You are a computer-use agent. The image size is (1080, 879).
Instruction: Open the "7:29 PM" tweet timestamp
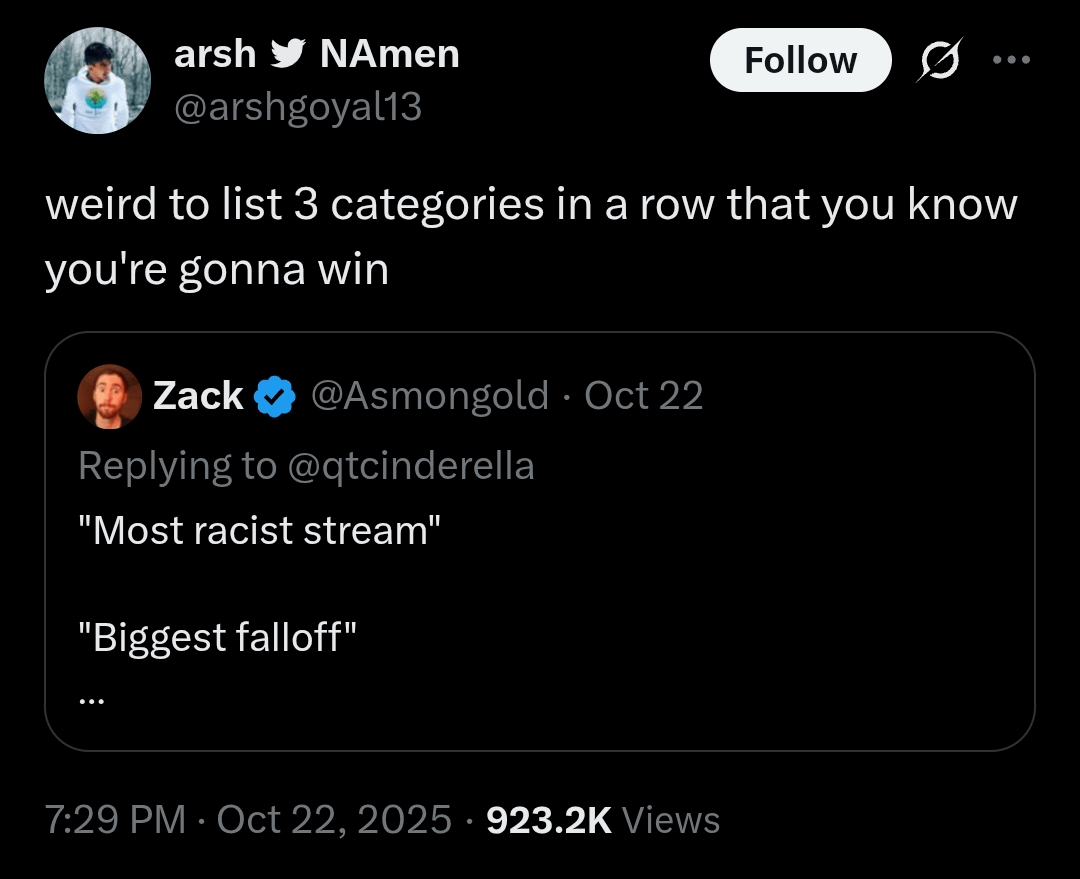[x=115, y=820]
